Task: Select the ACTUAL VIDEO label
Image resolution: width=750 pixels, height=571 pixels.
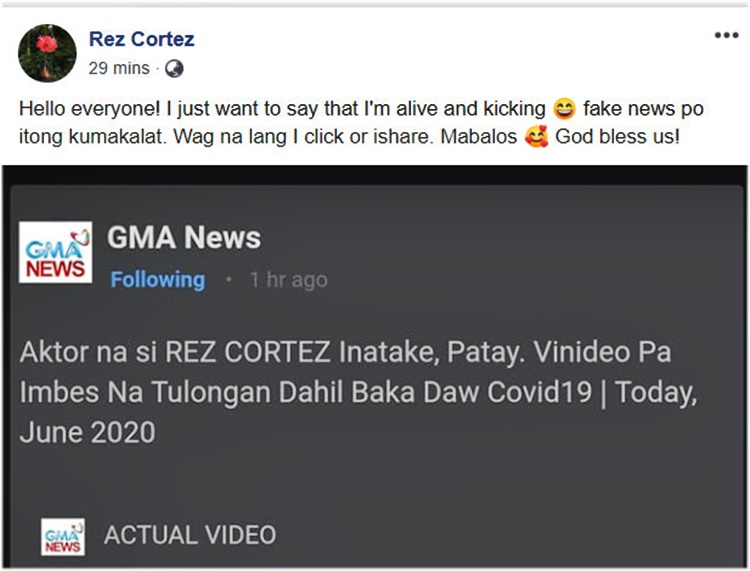Action: pos(190,535)
